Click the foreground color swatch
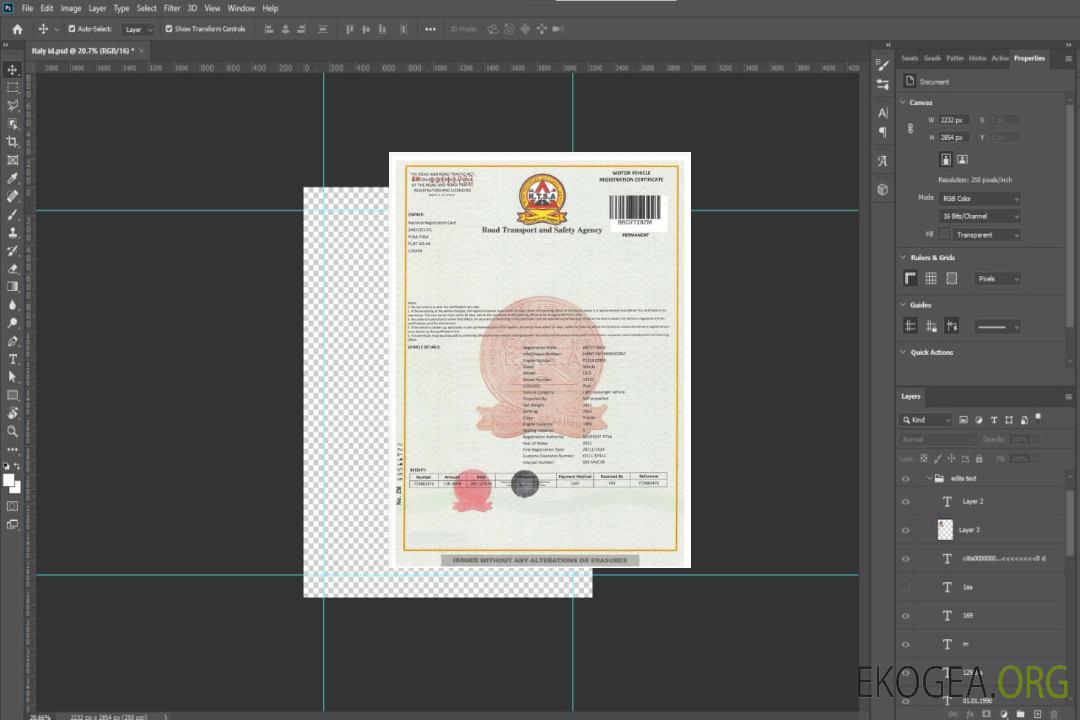Image resolution: width=1080 pixels, height=720 pixels. click(9, 480)
